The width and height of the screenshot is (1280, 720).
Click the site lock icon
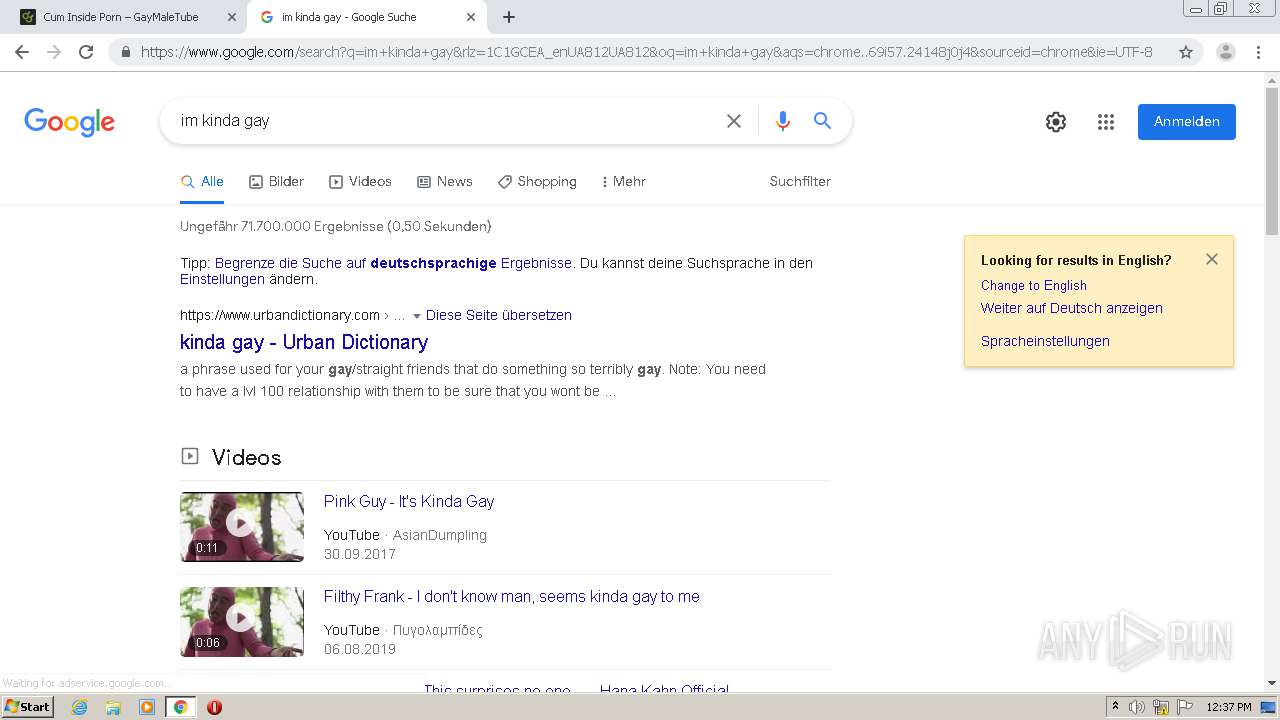point(126,52)
